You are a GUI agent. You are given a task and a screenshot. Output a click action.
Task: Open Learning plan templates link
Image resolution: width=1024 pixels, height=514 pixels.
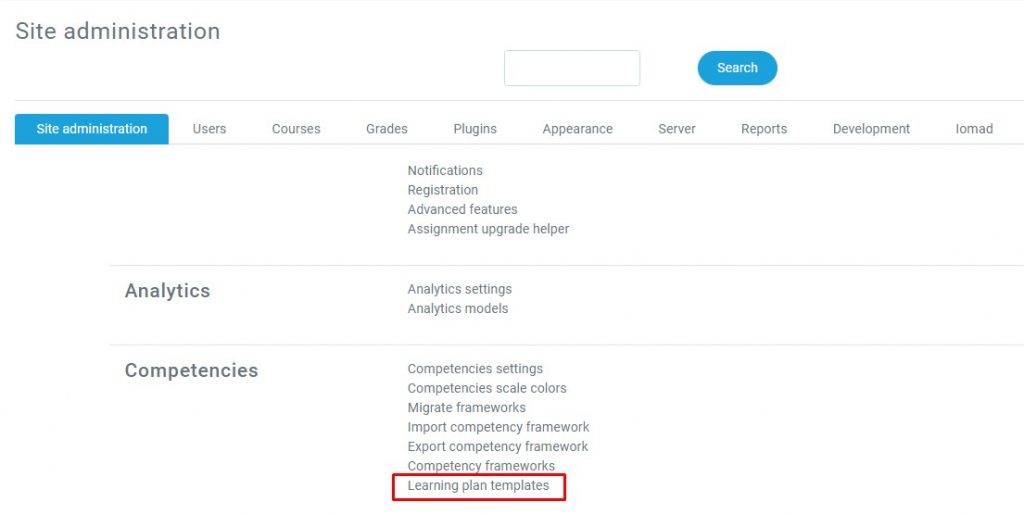click(478, 486)
